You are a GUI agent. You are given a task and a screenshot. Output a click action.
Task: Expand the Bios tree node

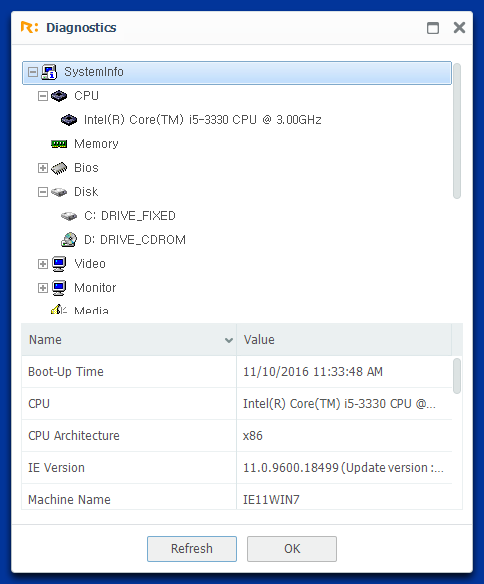coord(43,168)
